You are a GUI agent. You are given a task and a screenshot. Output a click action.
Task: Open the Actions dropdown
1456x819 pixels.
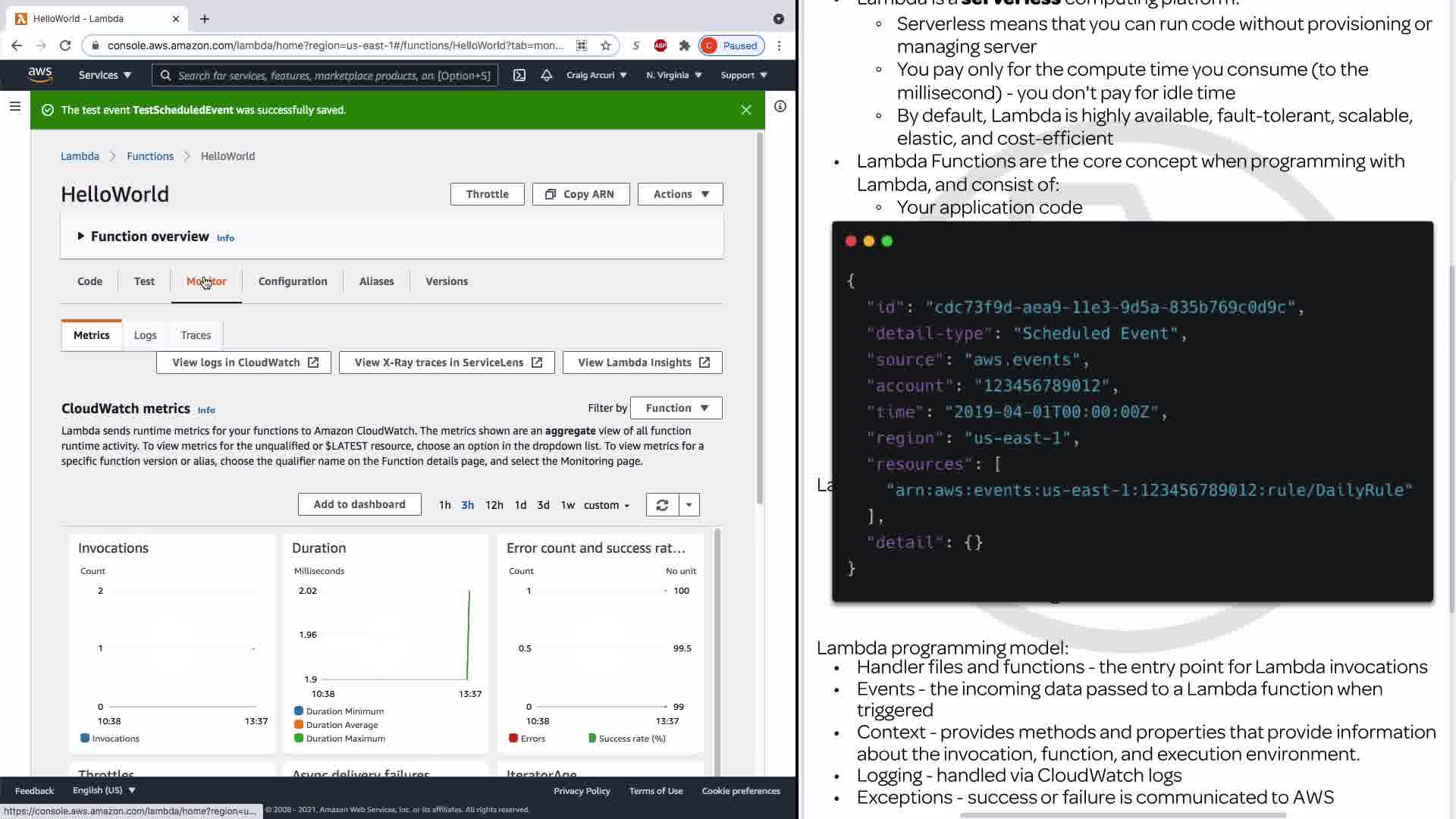pos(680,194)
